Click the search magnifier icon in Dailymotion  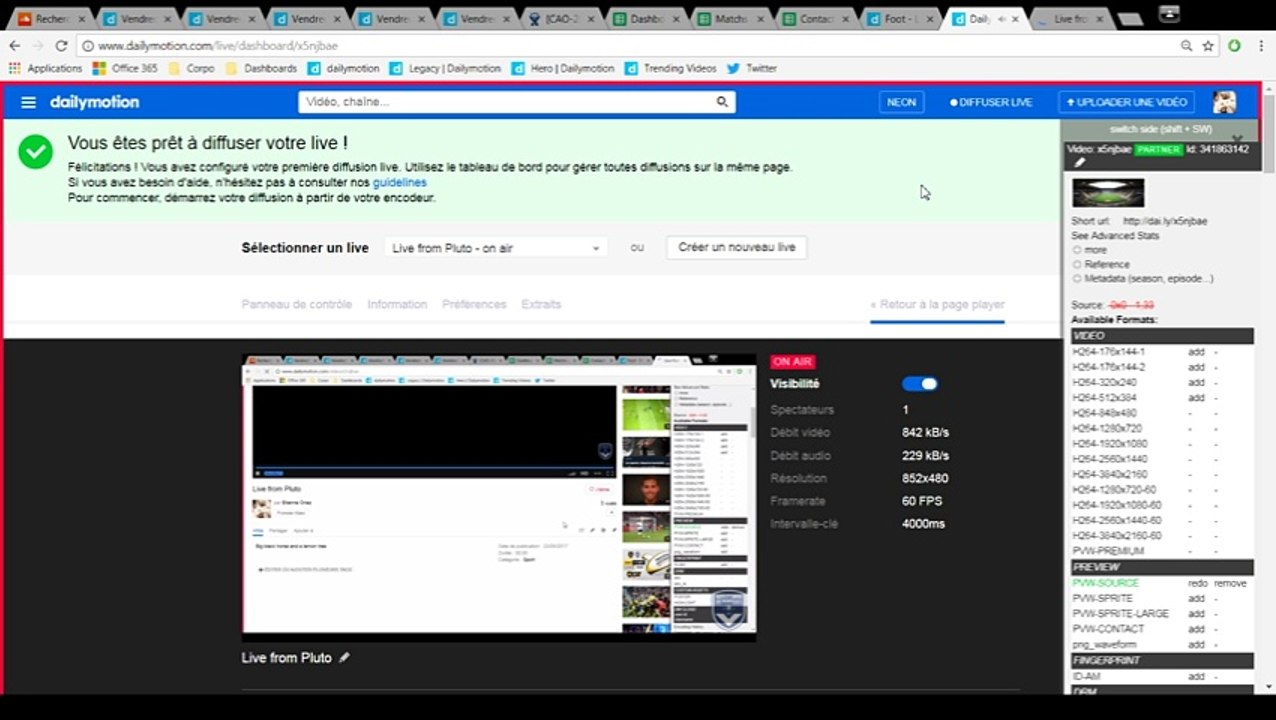pos(722,102)
